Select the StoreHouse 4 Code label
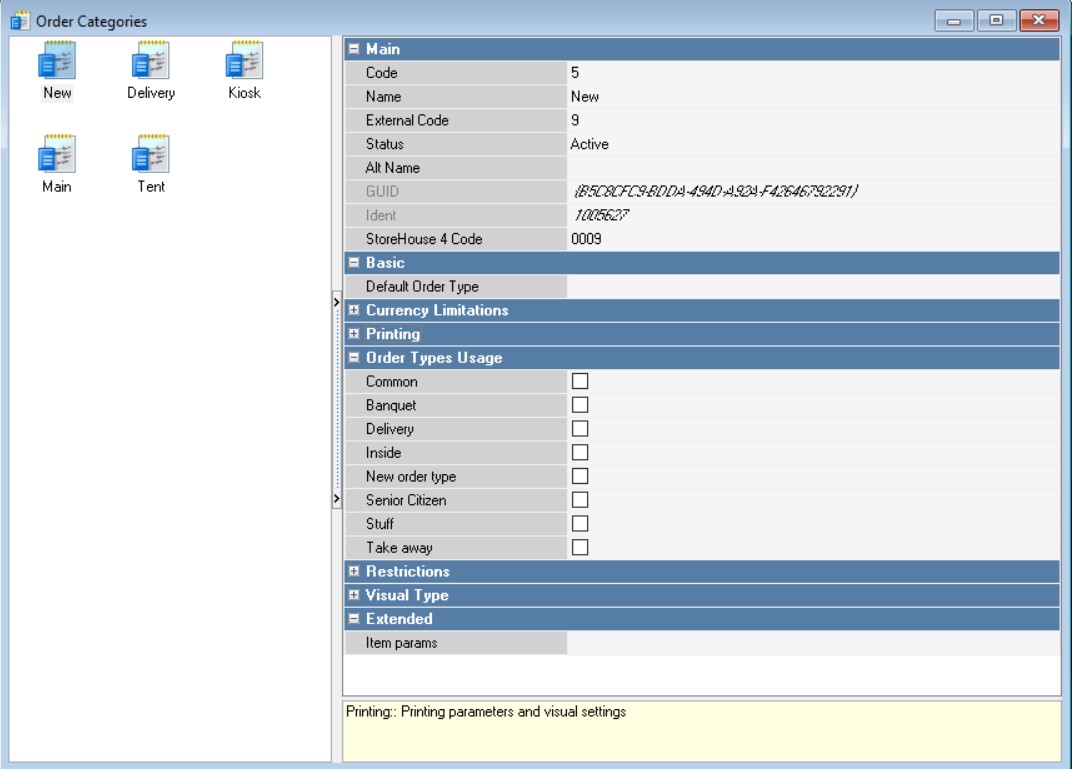 click(x=424, y=239)
